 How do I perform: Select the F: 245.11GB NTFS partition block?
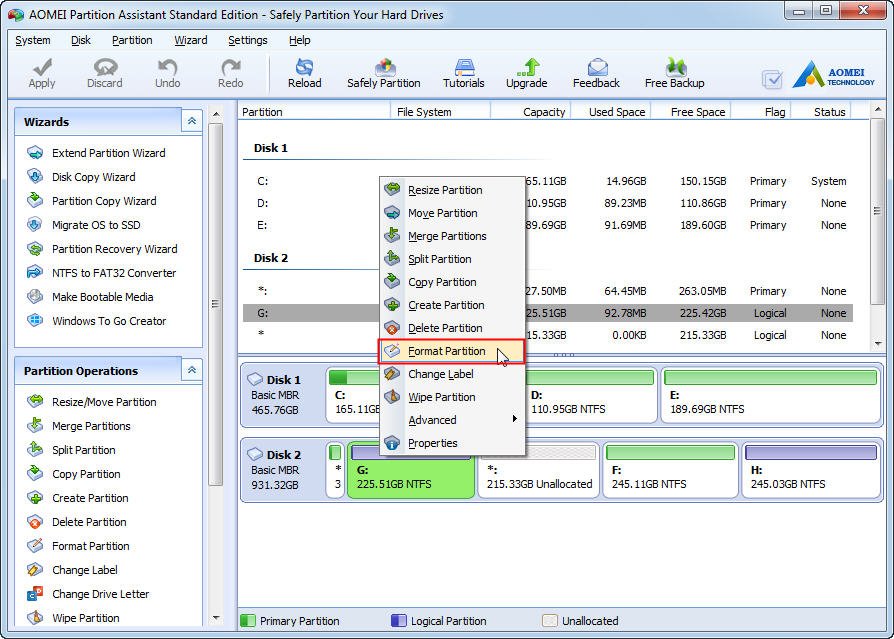coord(670,470)
